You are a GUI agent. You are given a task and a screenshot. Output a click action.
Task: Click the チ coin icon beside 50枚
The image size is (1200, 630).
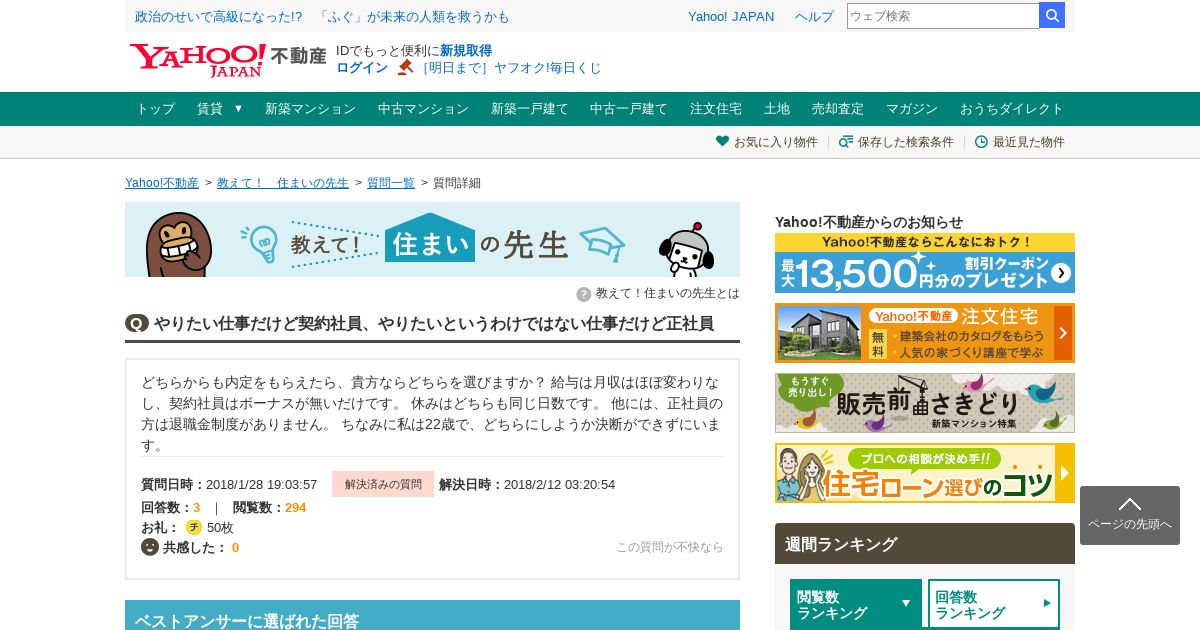pyautogui.click(x=194, y=527)
